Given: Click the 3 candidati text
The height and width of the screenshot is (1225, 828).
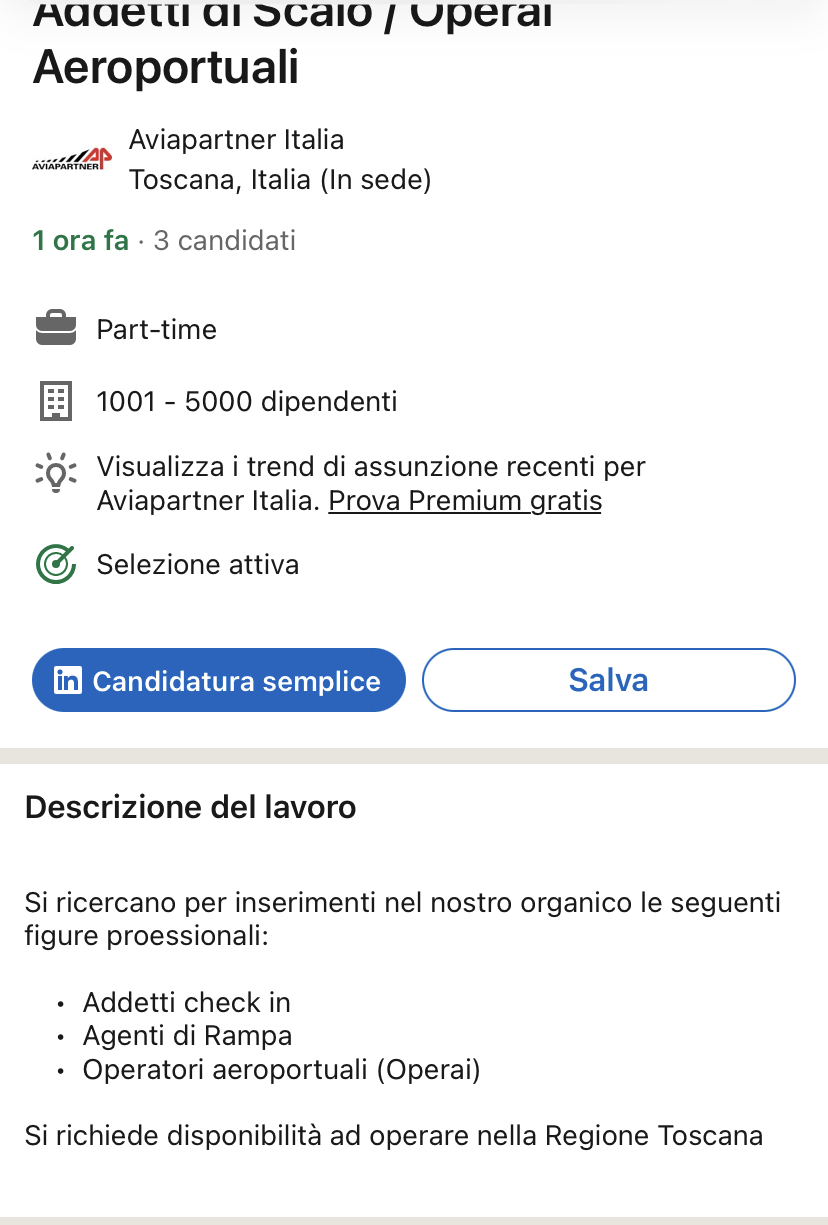Looking at the screenshot, I should (224, 241).
